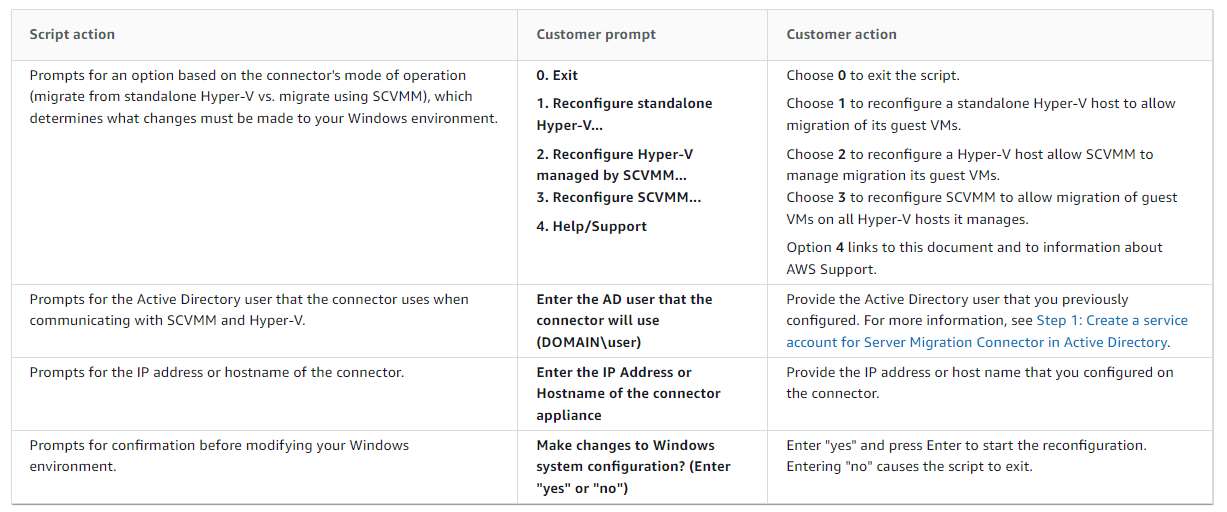This screenshot has height=512, width=1227.
Task: Click the '3. Reconfigure SCVMM...' option text
Action: (619, 197)
